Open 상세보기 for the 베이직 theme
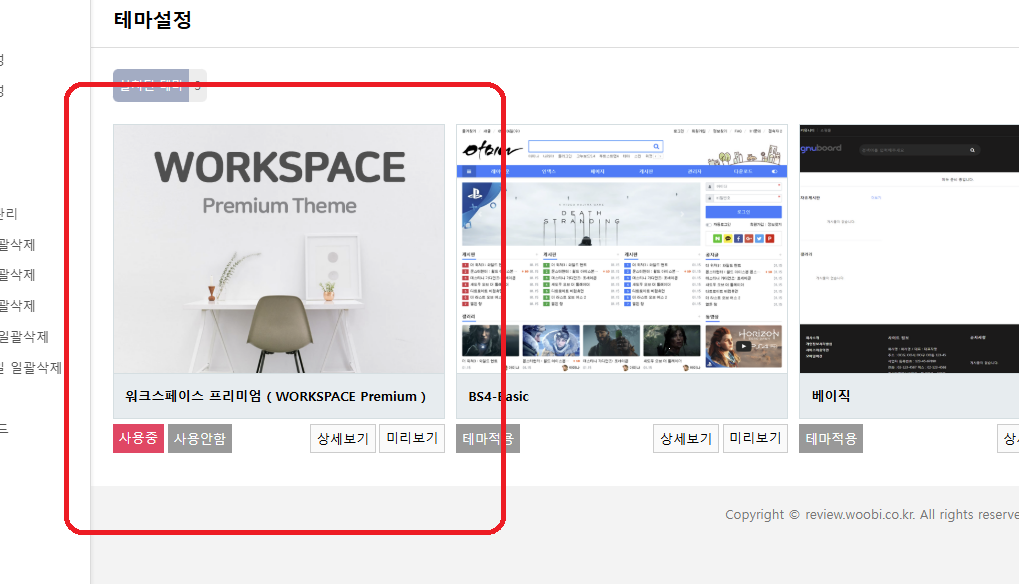Image resolution: width=1019 pixels, height=584 pixels. [1008, 438]
